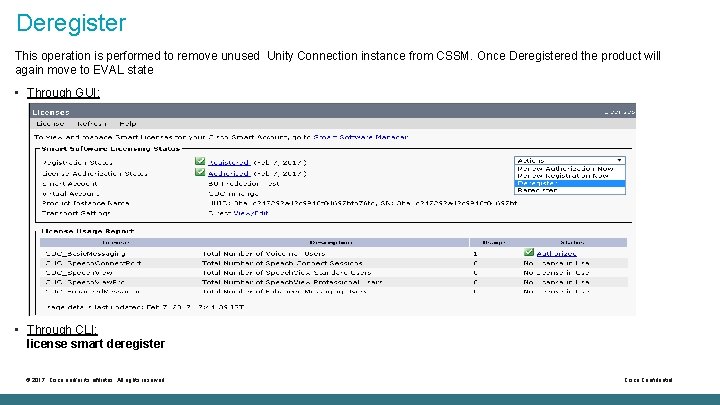
Task: Open the Authorized status link under Licensing Status
Action: (x=229, y=174)
